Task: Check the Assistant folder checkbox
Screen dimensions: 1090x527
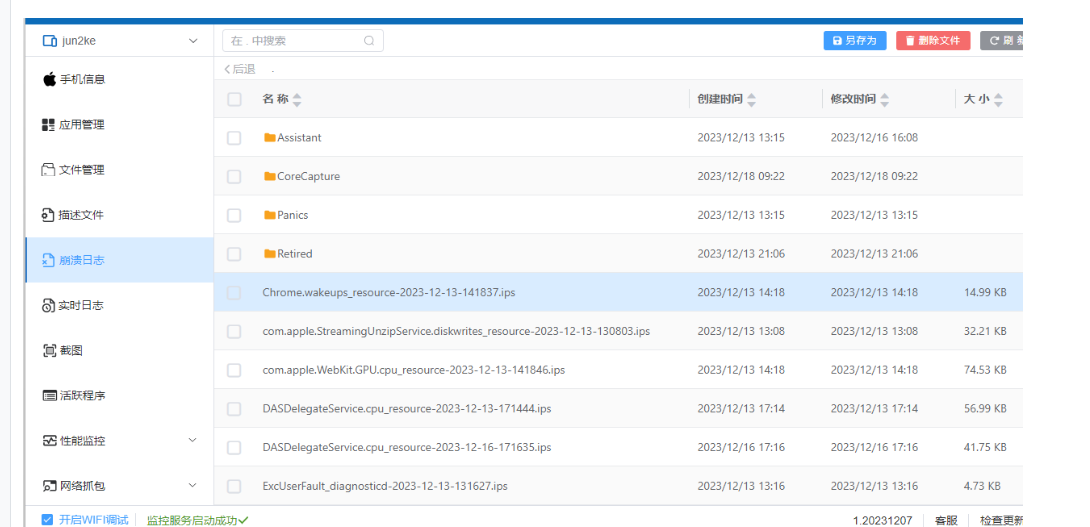Action: [234, 138]
